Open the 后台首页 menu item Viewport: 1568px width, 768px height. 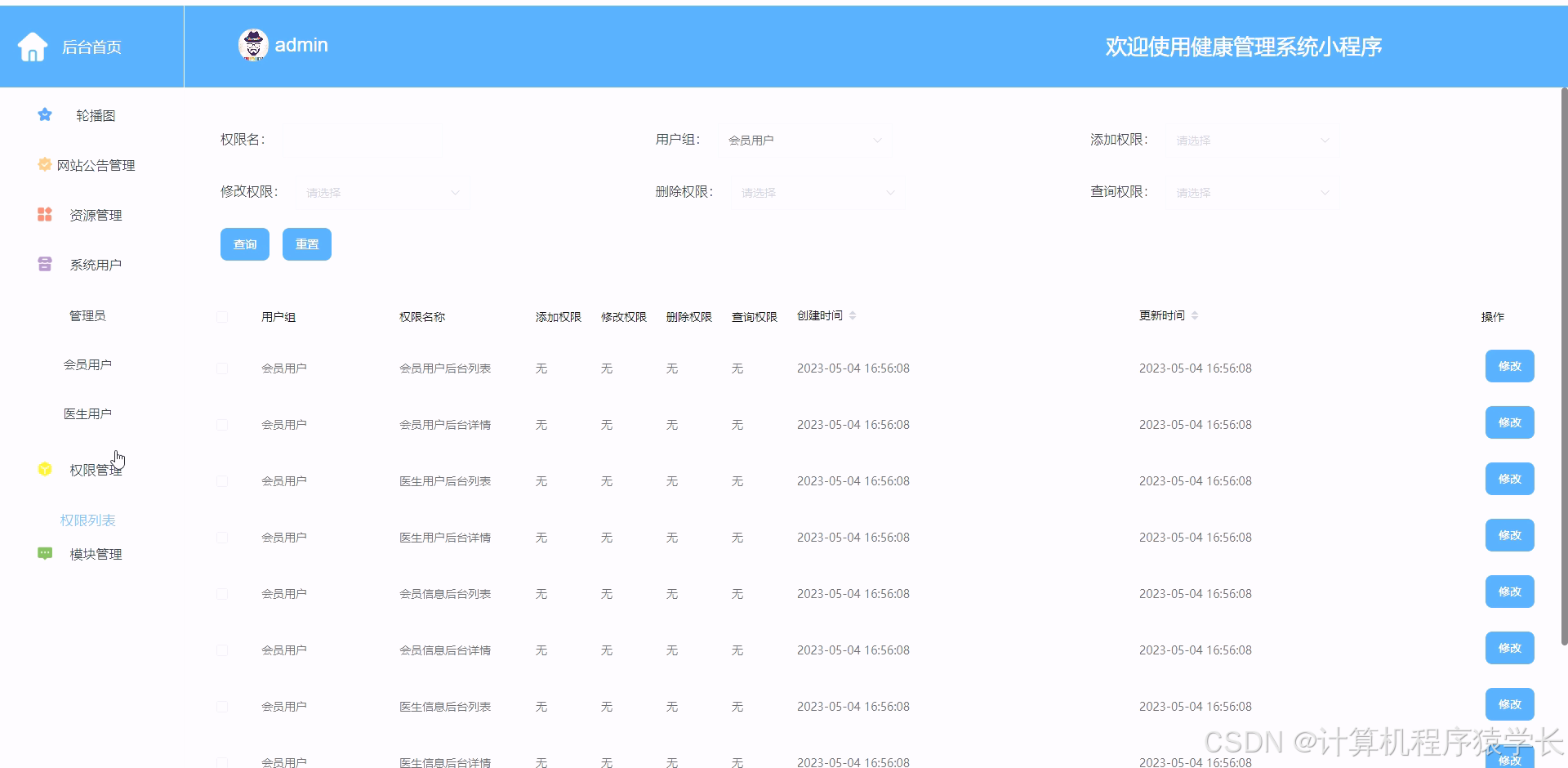[91, 47]
